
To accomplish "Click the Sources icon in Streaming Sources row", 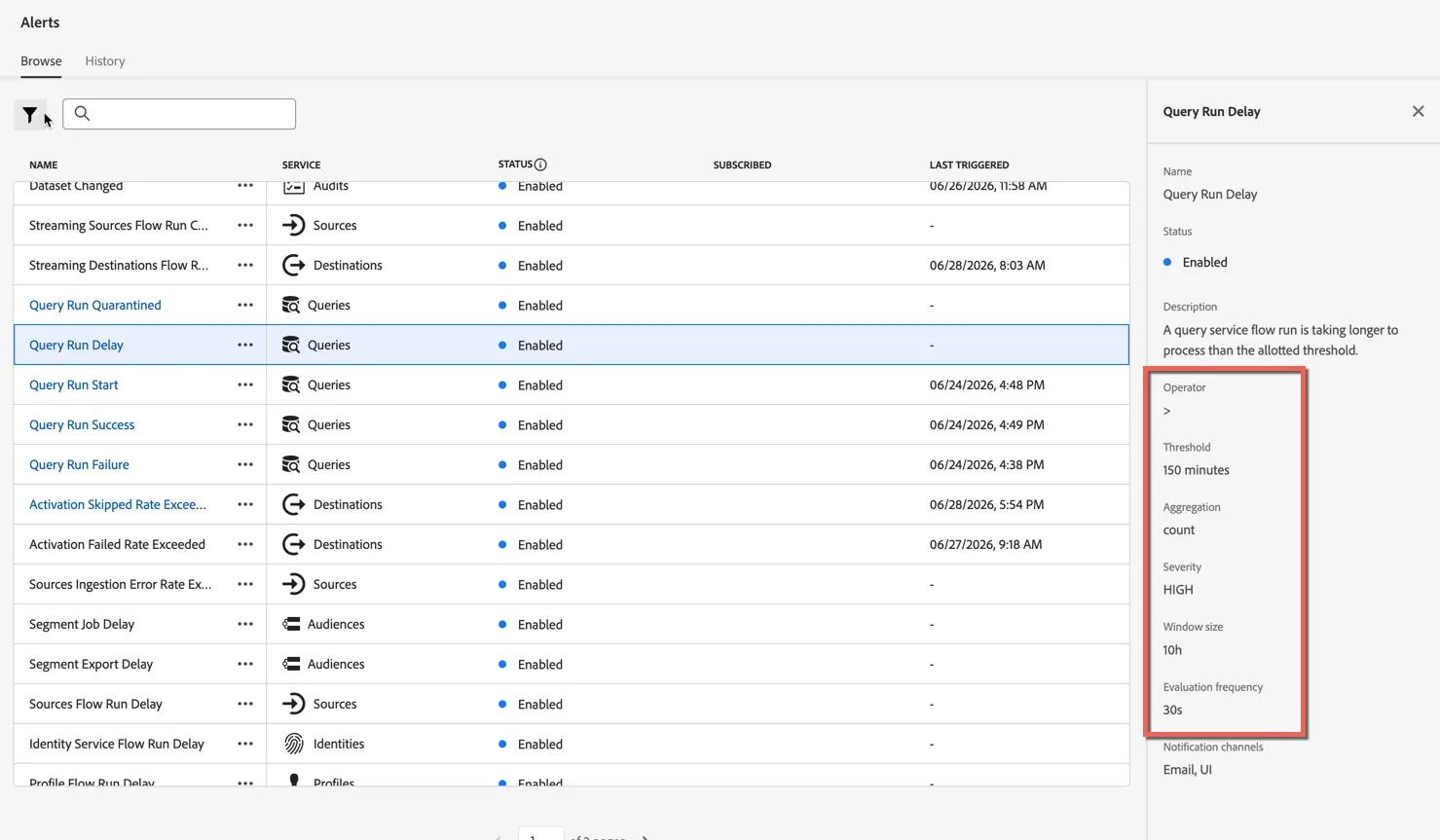I will (x=293, y=225).
